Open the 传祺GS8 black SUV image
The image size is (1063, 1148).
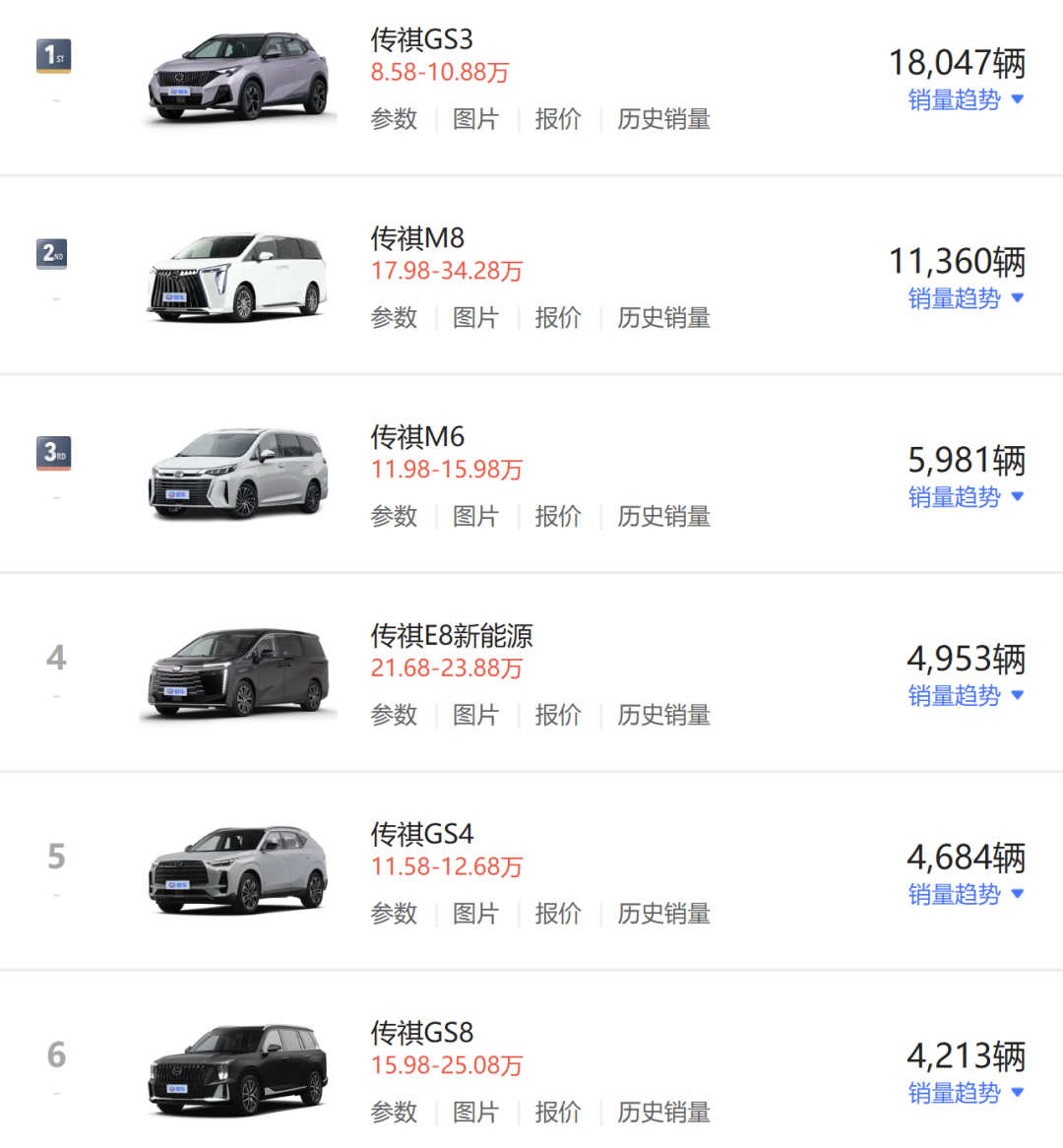point(238,1070)
